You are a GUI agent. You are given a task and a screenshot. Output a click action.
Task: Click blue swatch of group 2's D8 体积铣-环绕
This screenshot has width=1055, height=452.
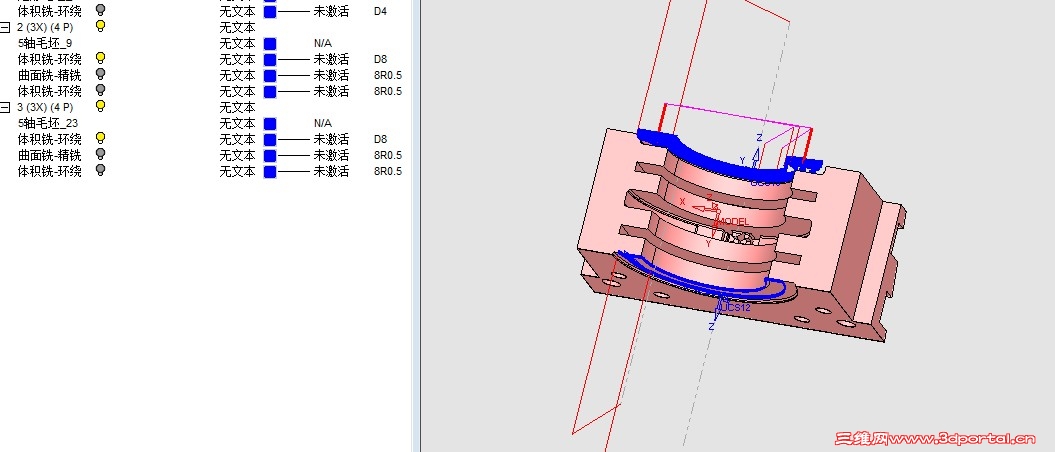tap(270, 60)
